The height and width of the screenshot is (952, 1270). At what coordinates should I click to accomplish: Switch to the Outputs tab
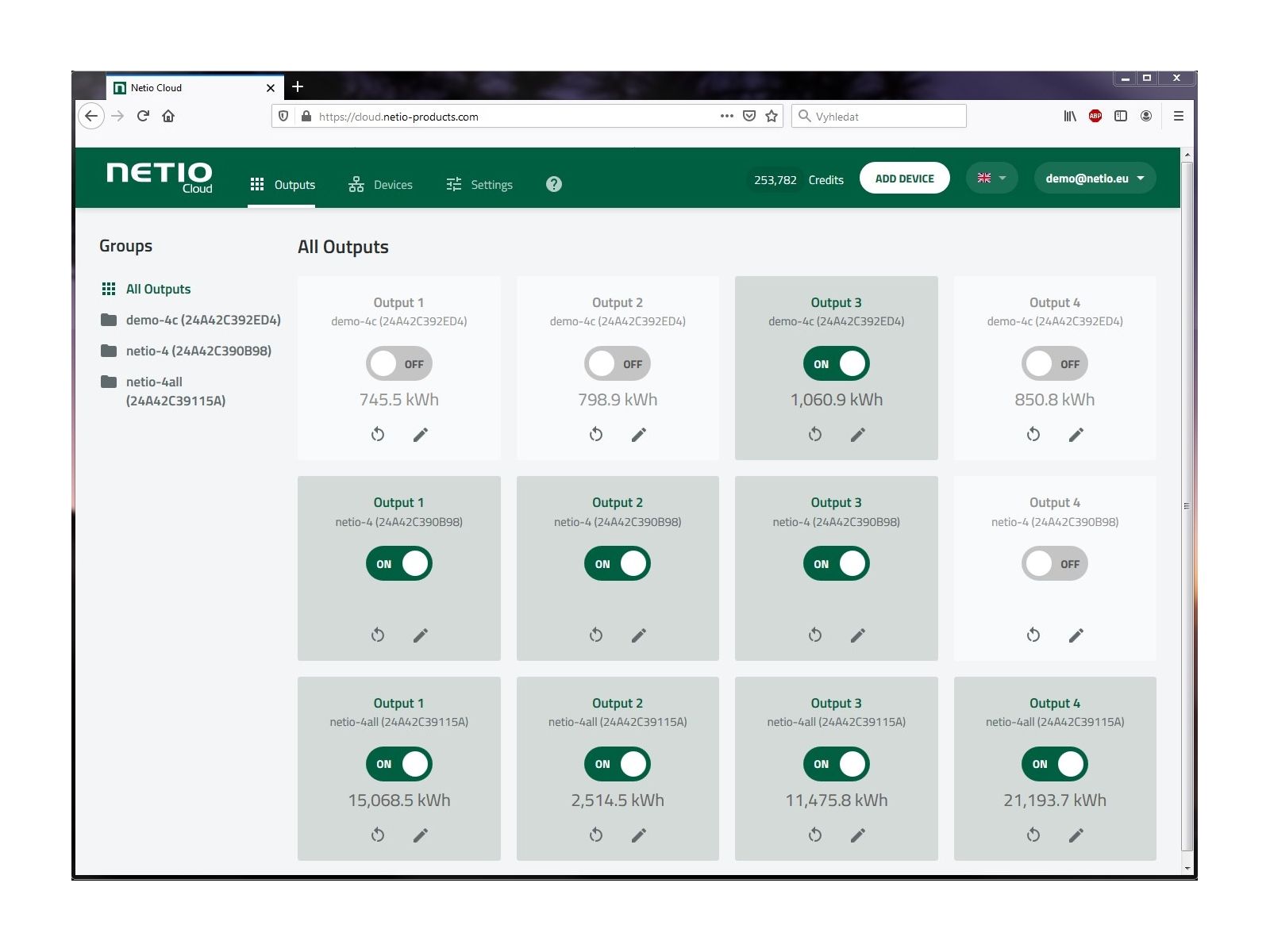click(282, 185)
